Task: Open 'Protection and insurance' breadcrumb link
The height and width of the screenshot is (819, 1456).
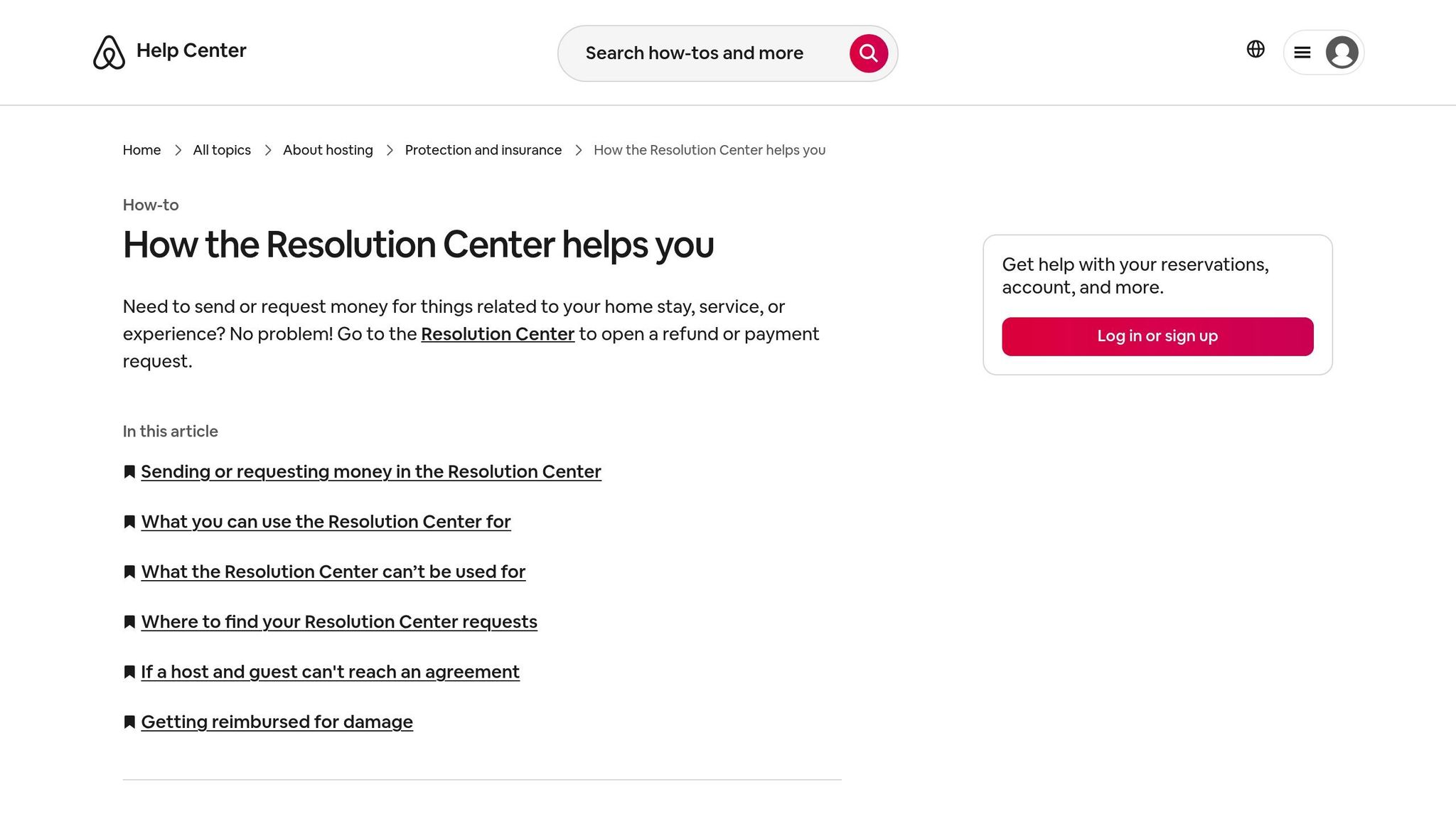Action: tap(483, 150)
